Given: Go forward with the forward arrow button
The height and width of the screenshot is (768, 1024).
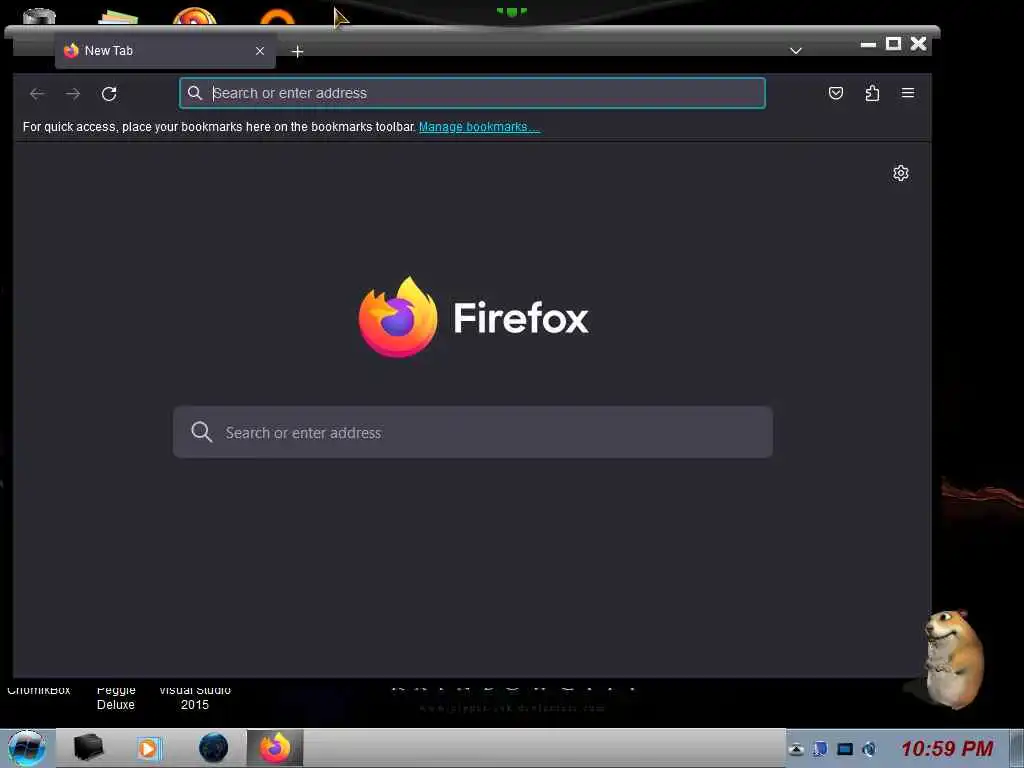Looking at the screenshot, I should [72, 93].
